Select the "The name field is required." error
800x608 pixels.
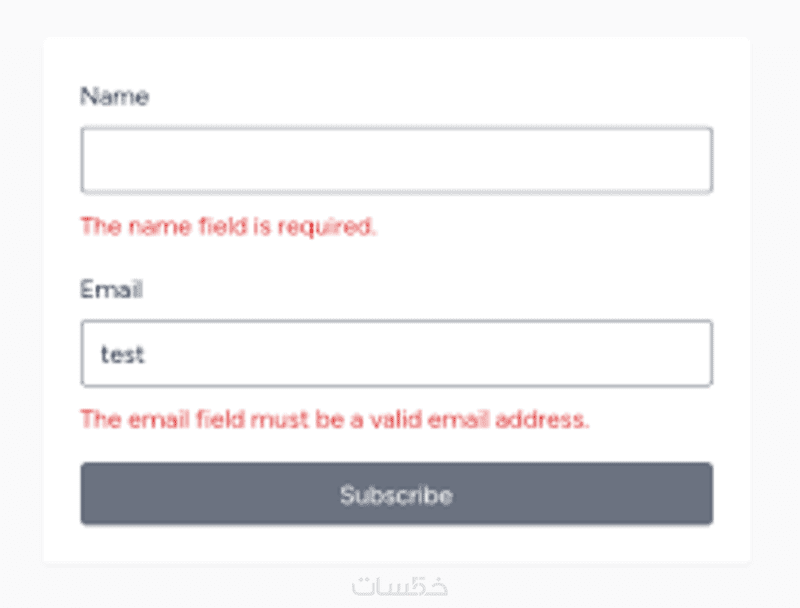click(228, 226)
